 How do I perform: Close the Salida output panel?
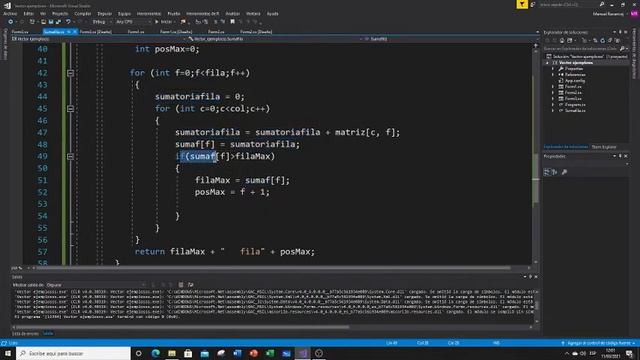(536, 277)
